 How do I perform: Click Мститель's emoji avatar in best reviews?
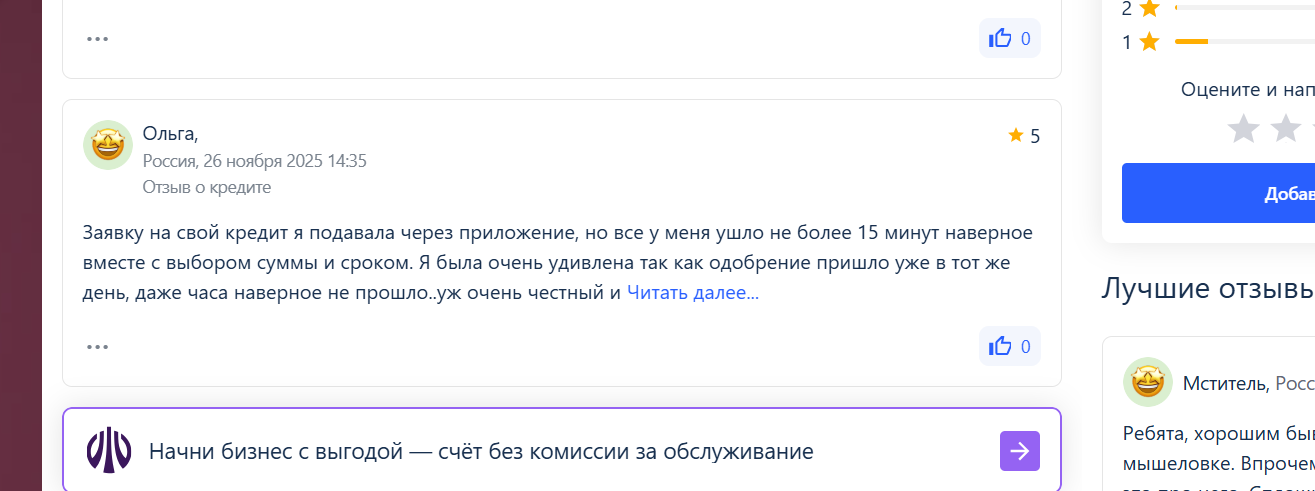pos(1148,382)
